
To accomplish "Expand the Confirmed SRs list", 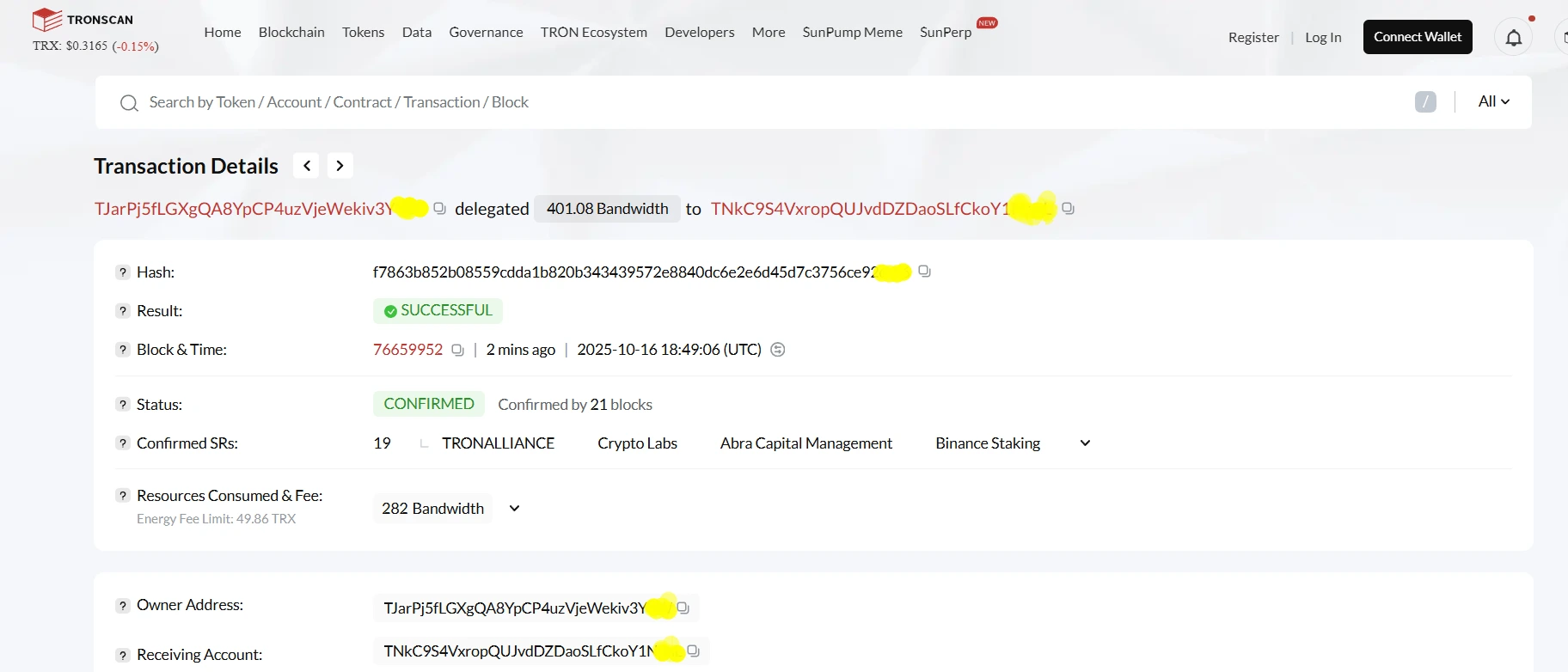I will point(1085,443).
